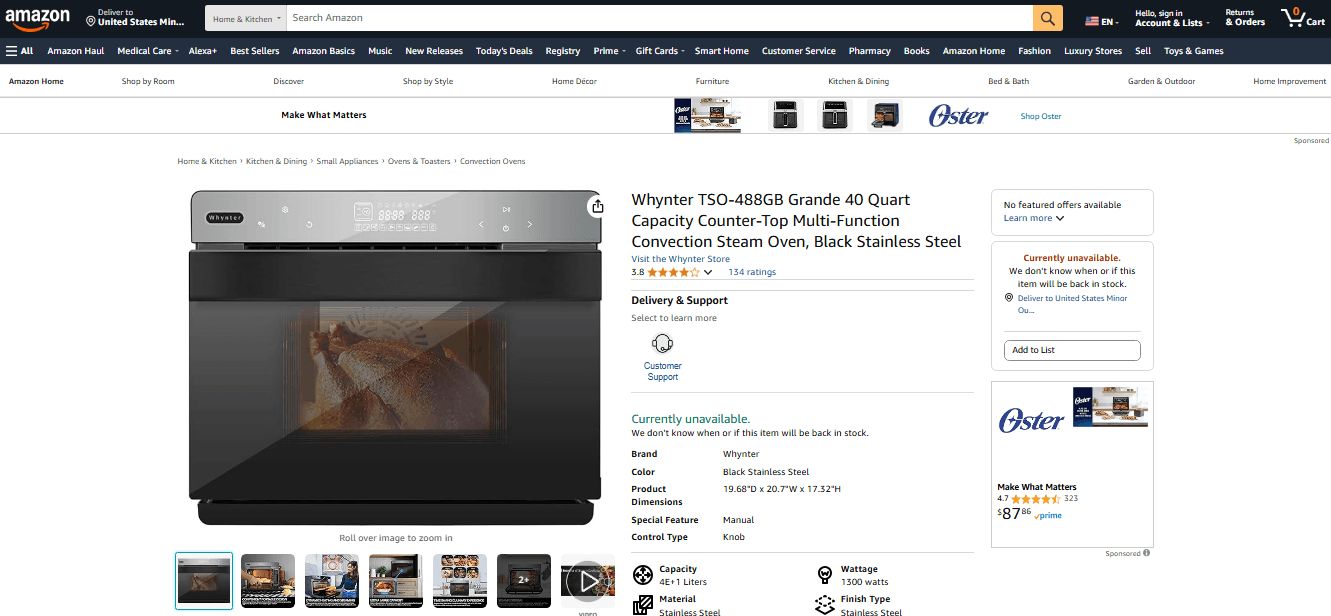
Task: Open the EN language selector
Action: click(1100, 17)
